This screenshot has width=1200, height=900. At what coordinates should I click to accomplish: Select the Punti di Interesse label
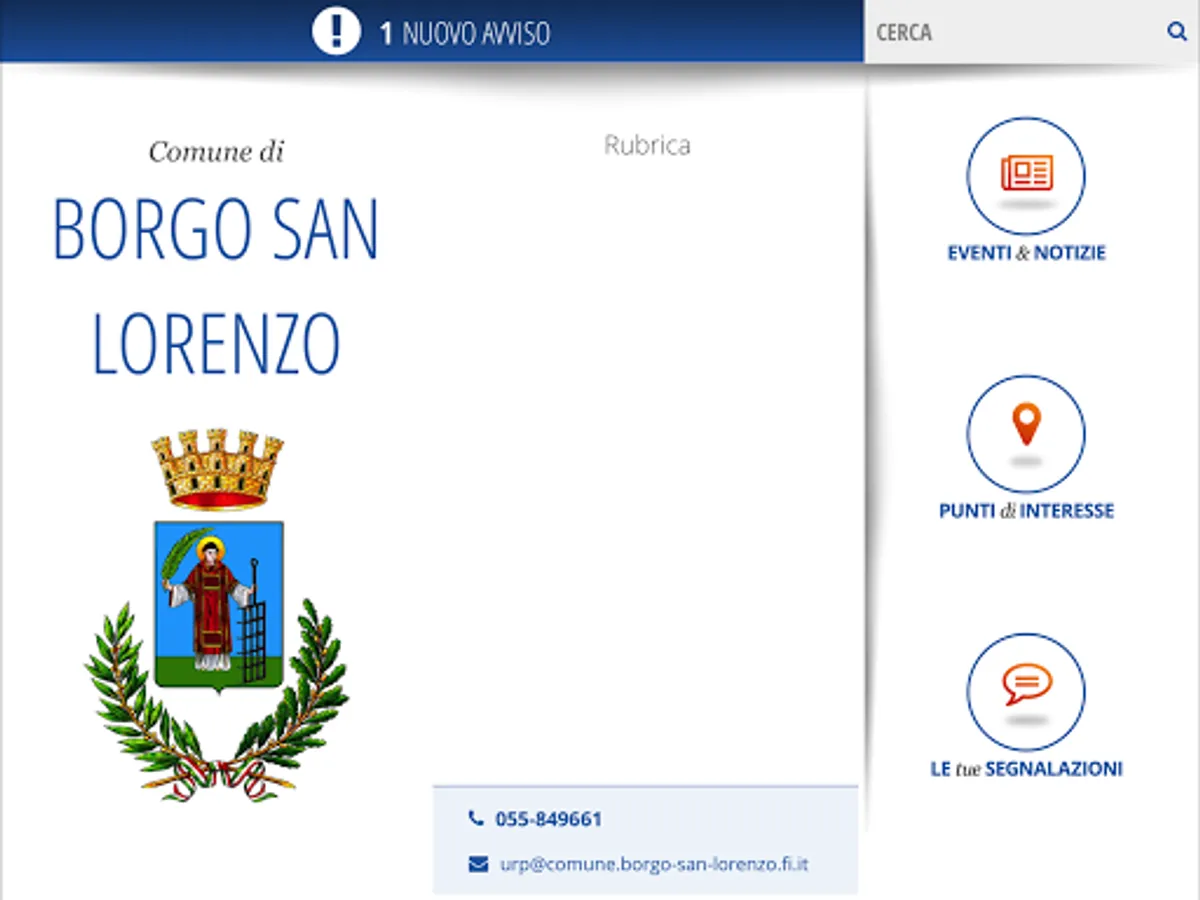1026,511
